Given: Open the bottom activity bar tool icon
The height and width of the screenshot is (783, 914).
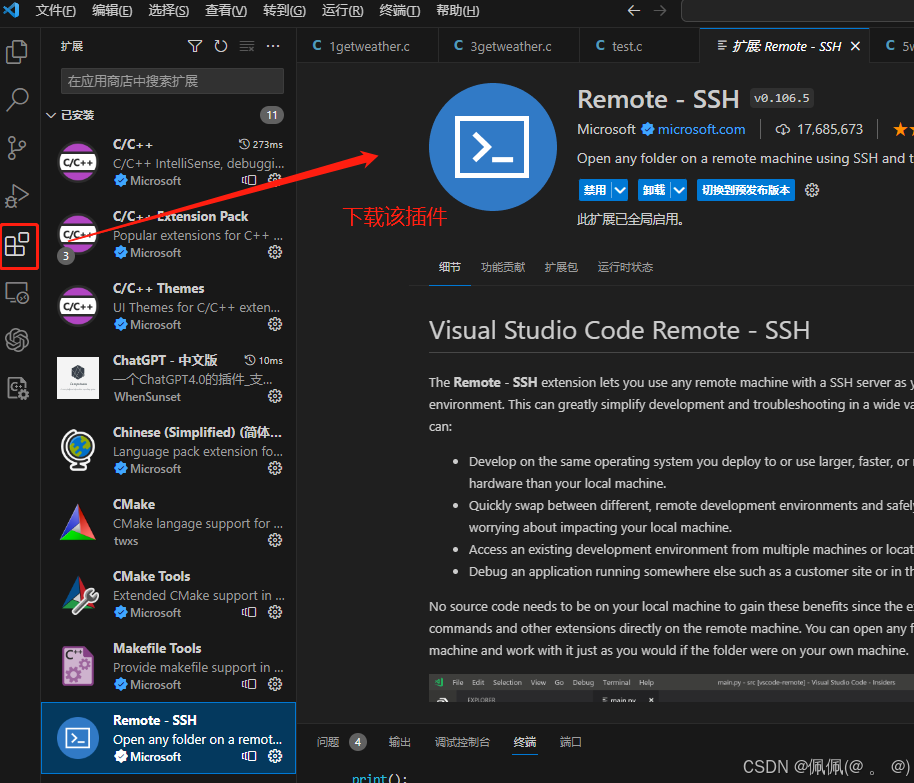Looking at the screenshot, I should (x=17, y=388).
